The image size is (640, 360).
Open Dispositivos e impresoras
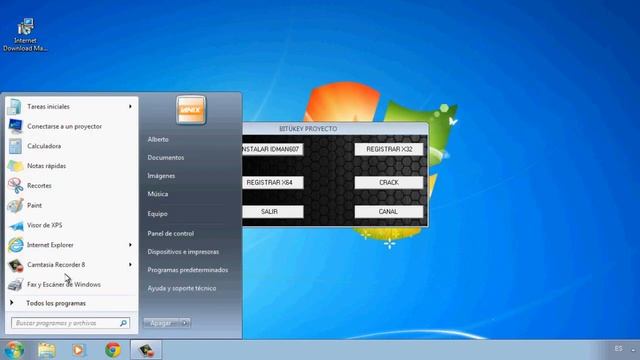183,252
